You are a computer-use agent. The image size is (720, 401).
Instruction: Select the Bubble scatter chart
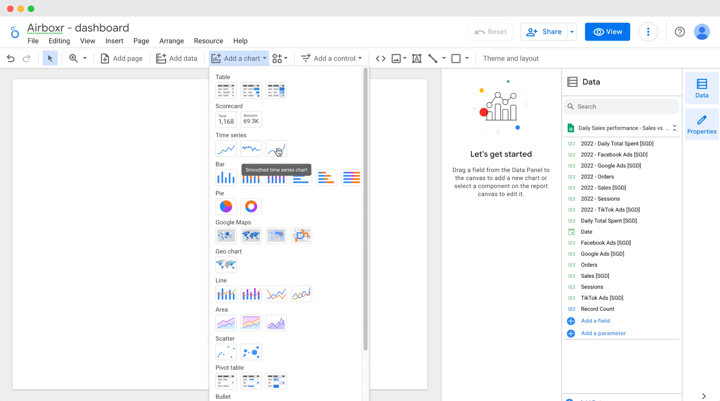[251, 352]
